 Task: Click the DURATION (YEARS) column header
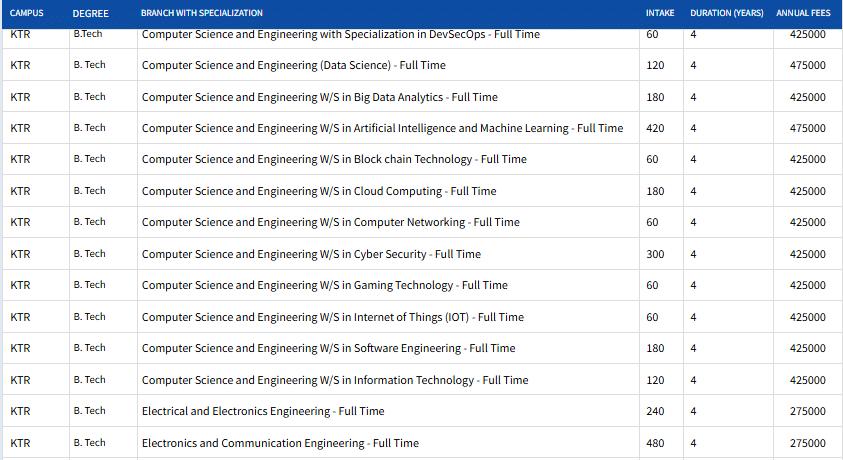point(727,13)
